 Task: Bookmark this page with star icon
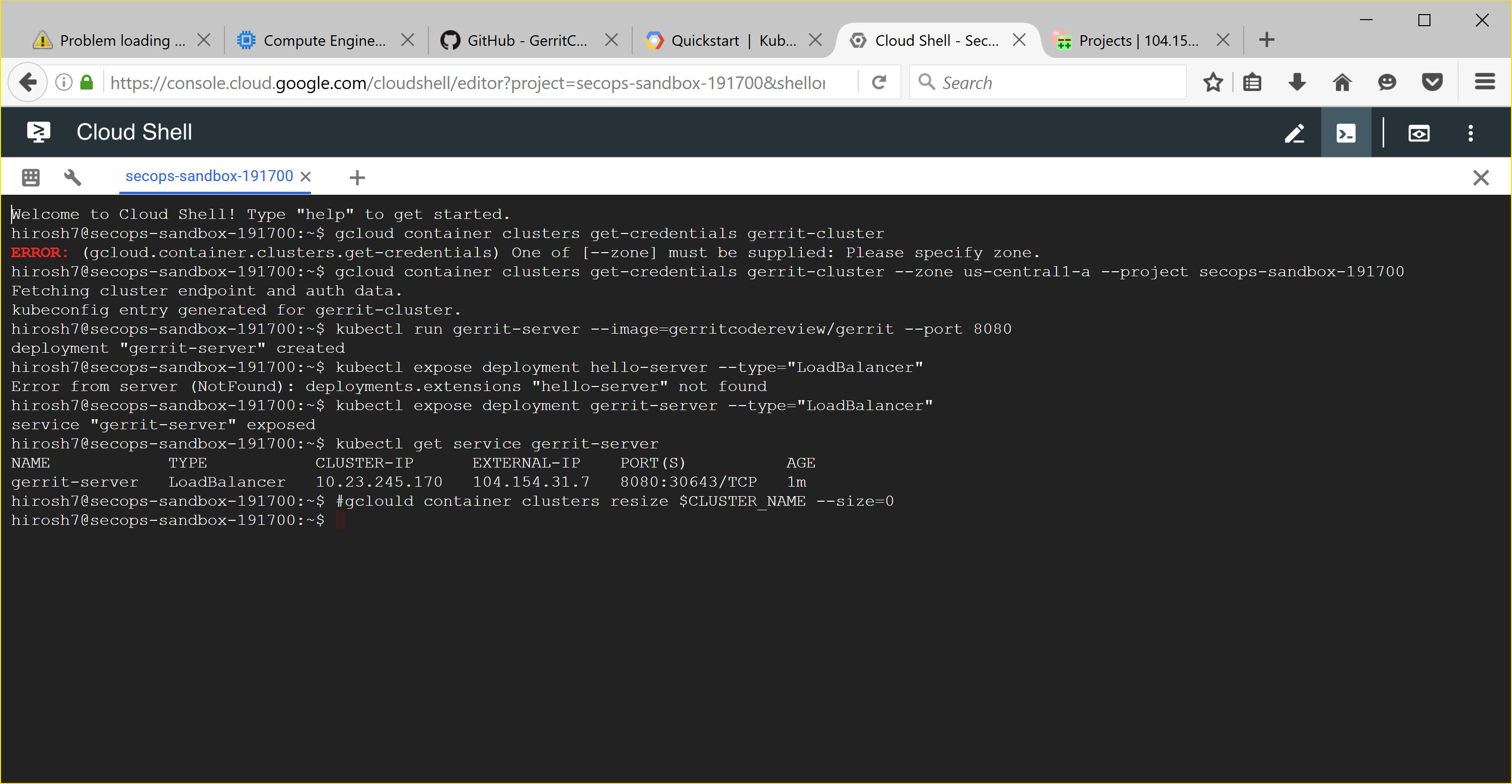[1213, 82]
